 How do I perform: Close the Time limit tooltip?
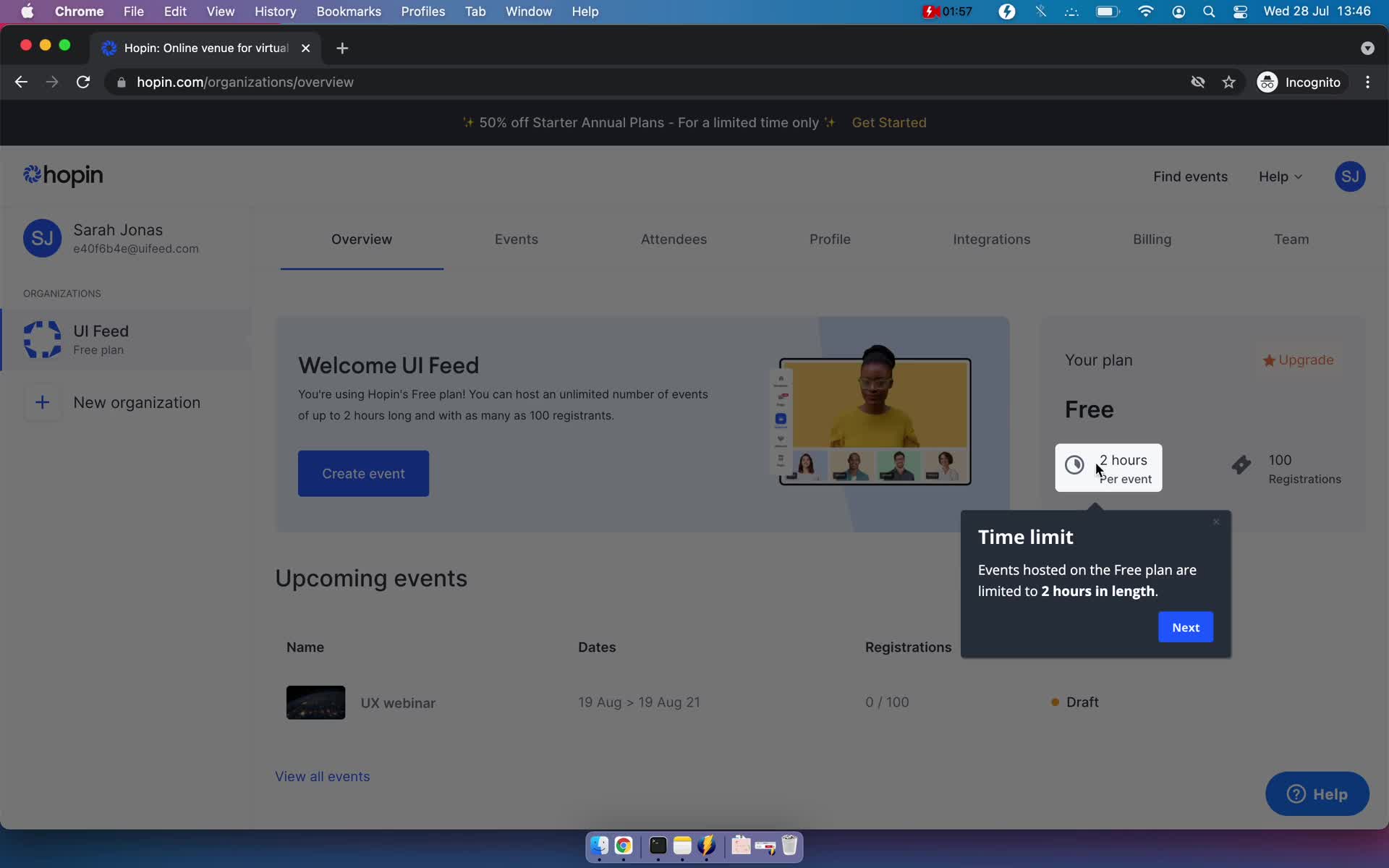click(x=1216, y=522)
